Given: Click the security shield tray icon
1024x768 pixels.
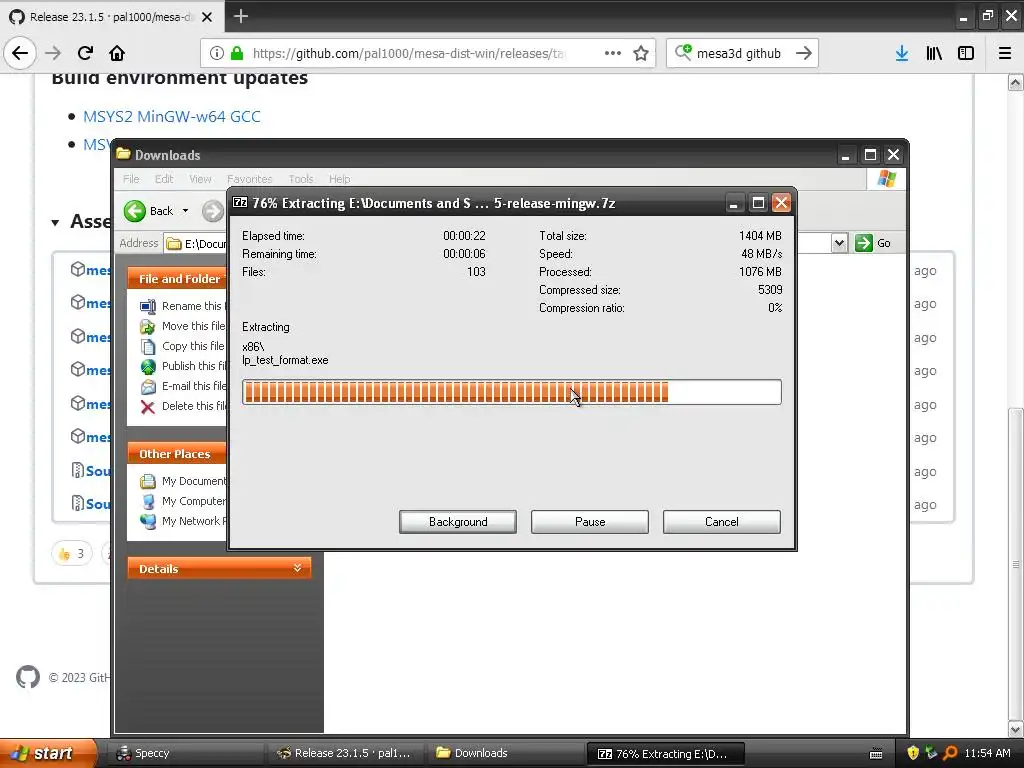Looking at the screenshot, I should click(913, 753).
